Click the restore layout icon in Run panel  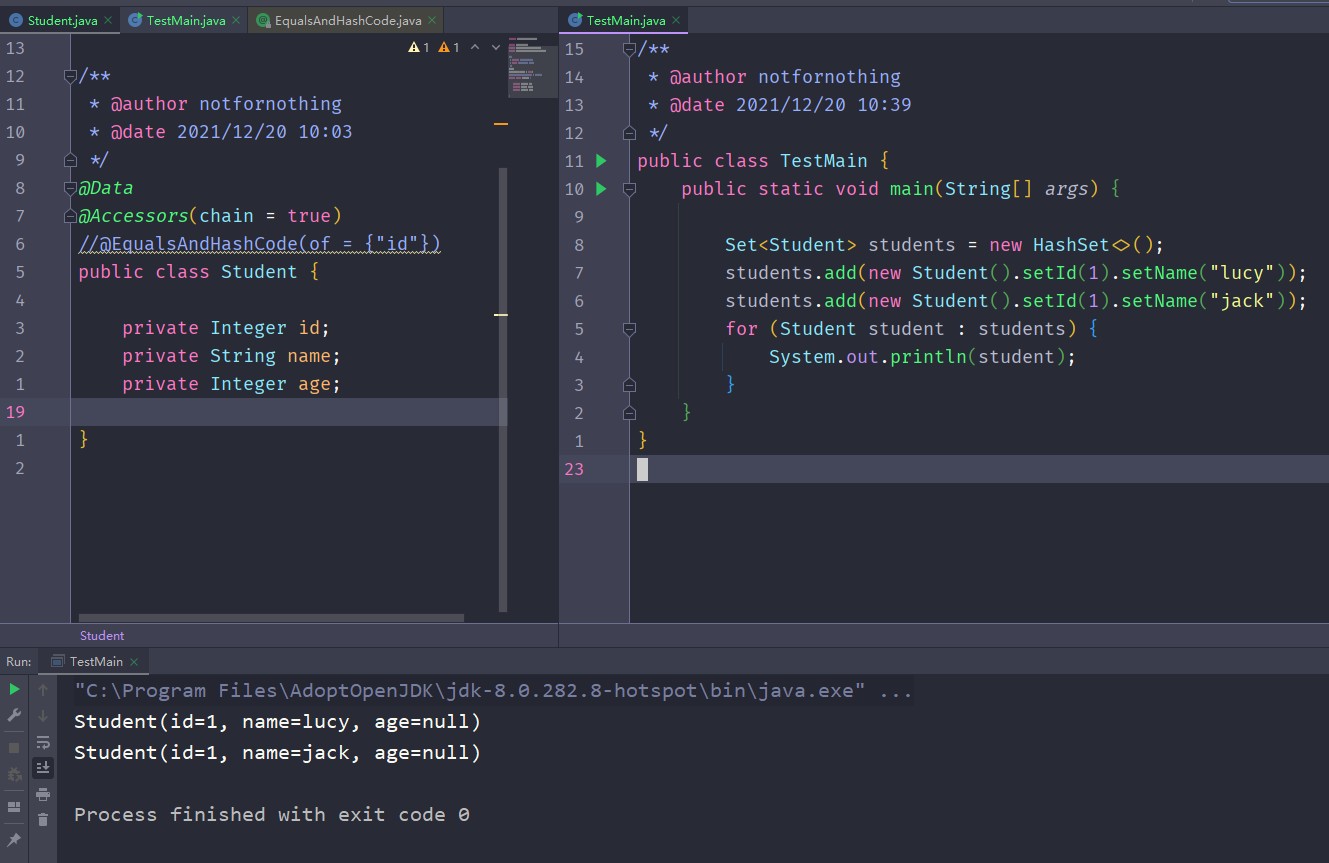(x=14, y=806)
